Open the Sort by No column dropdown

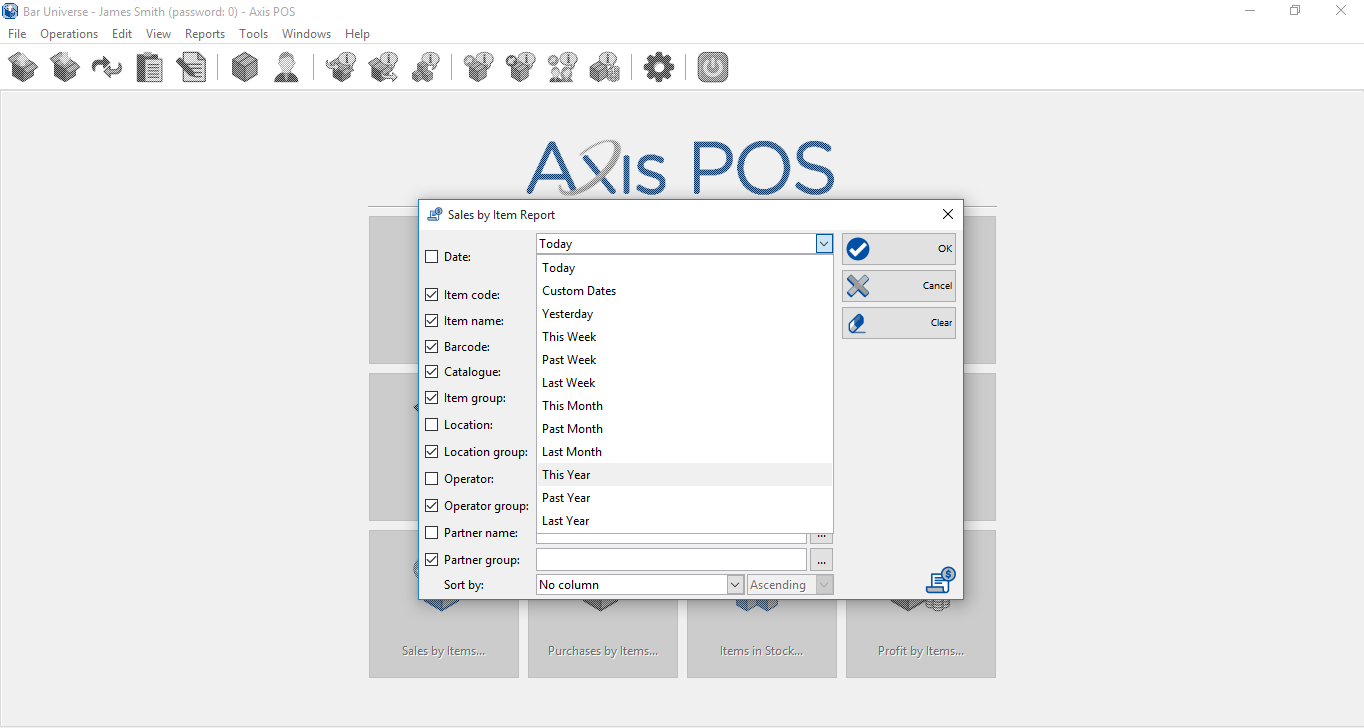(640, 585)
